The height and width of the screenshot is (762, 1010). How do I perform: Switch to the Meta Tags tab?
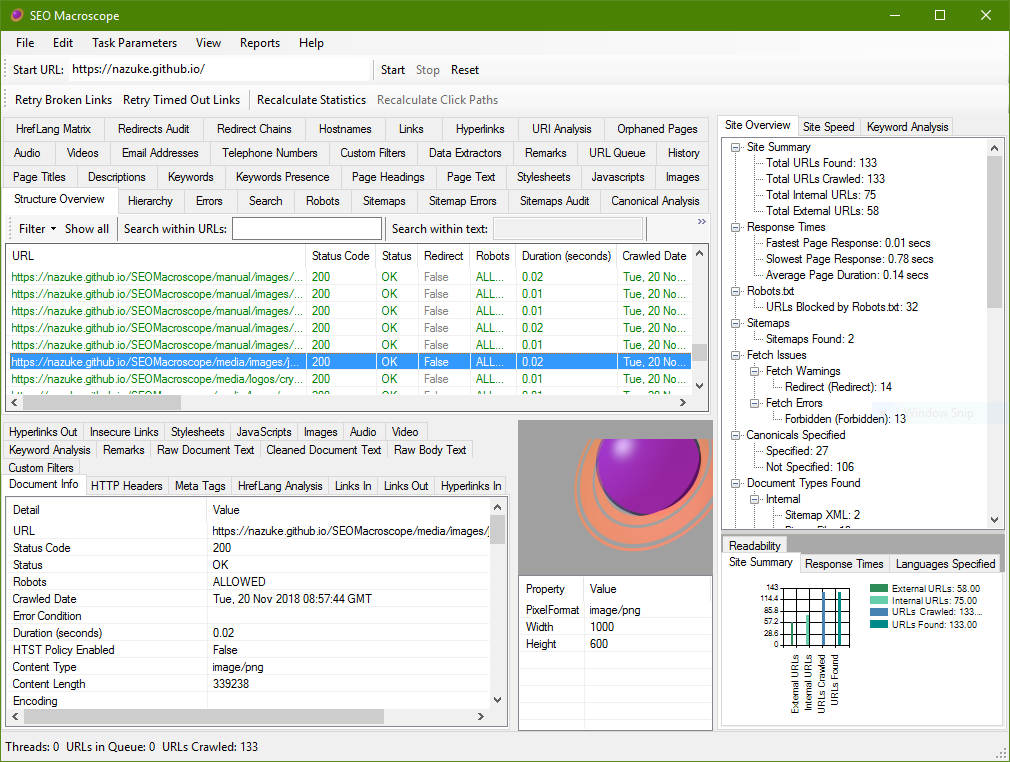(200, 486)
